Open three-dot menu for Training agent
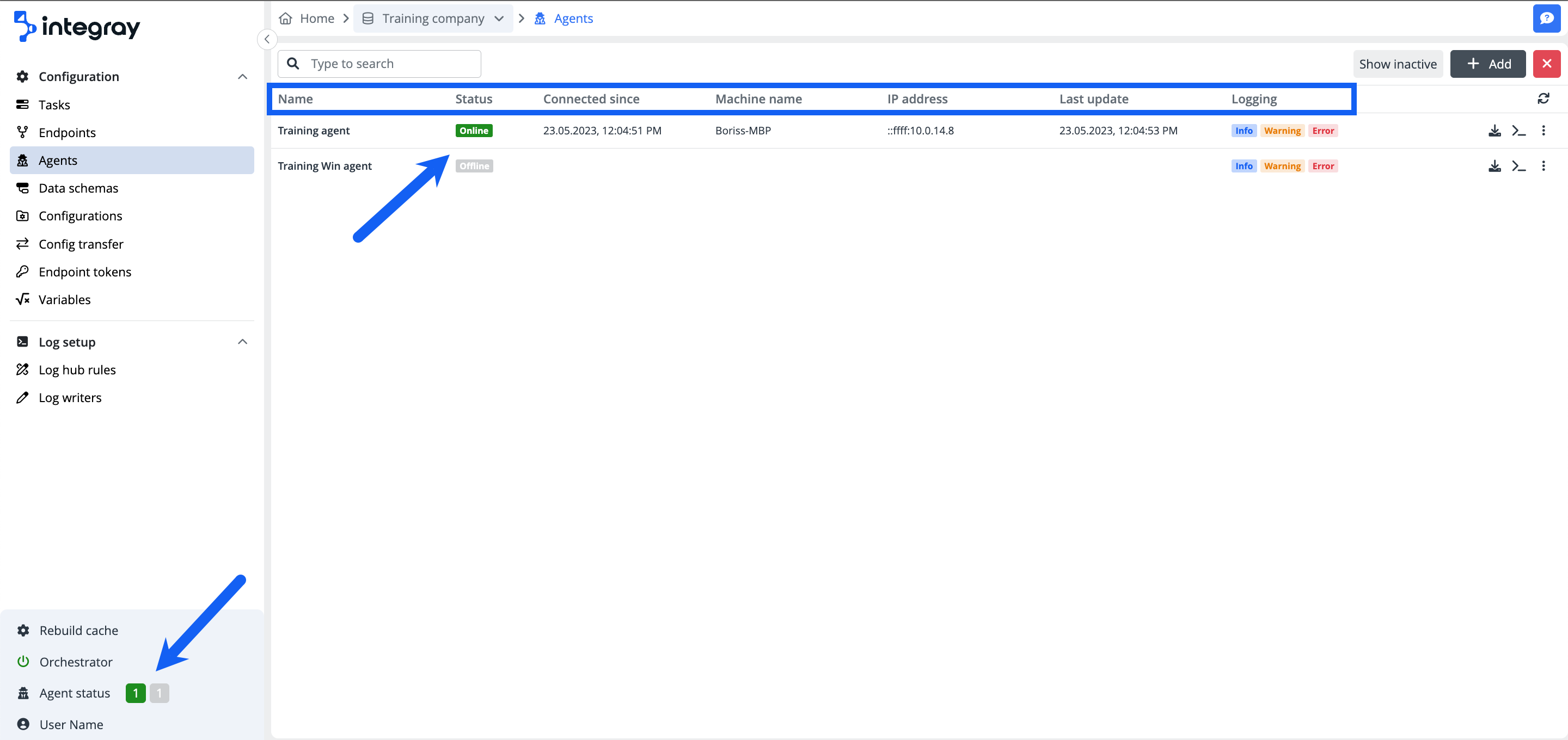1568x740 pixels. [1542, 131]
